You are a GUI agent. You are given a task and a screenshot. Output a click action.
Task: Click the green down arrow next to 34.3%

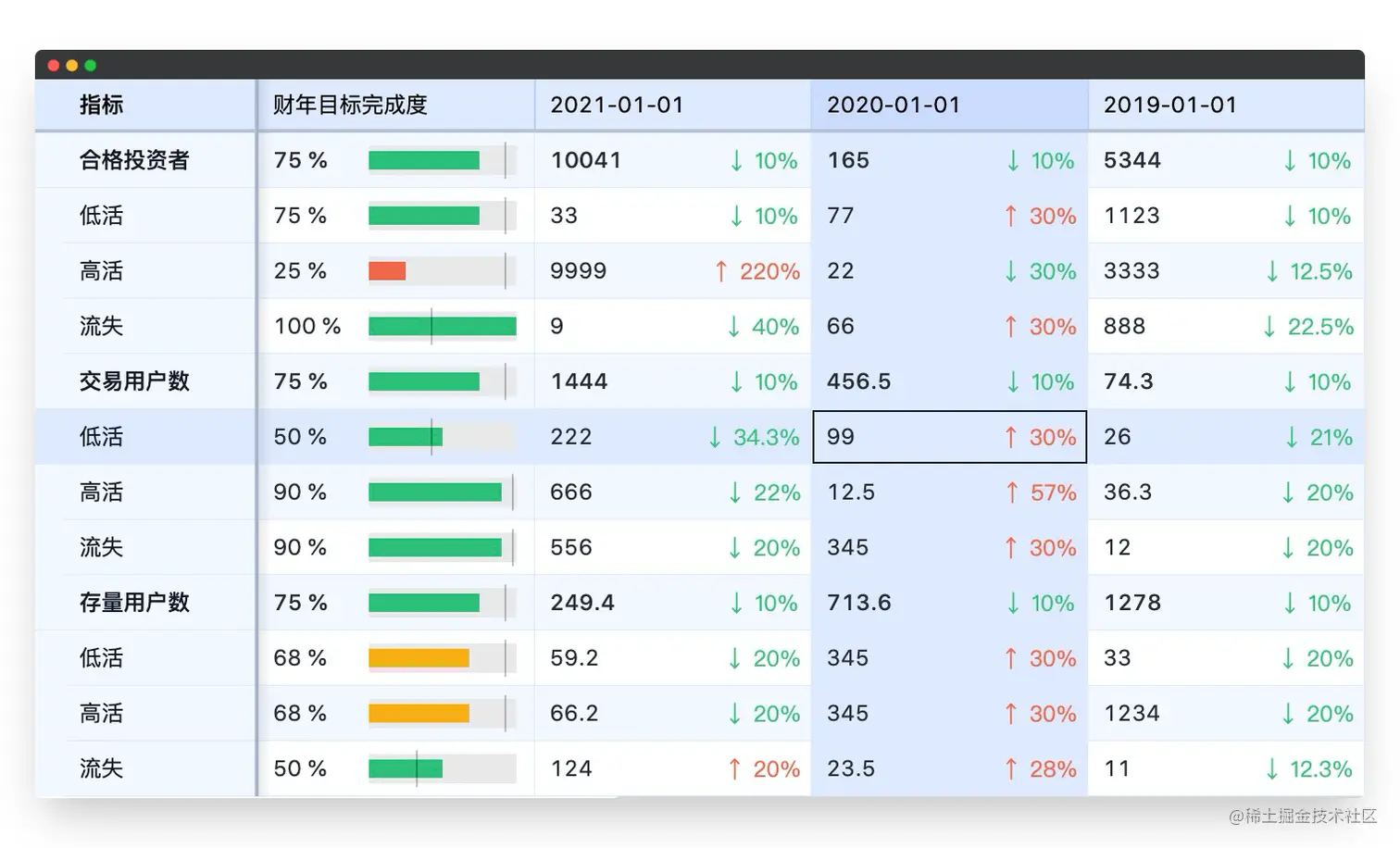tap(714, 437)
